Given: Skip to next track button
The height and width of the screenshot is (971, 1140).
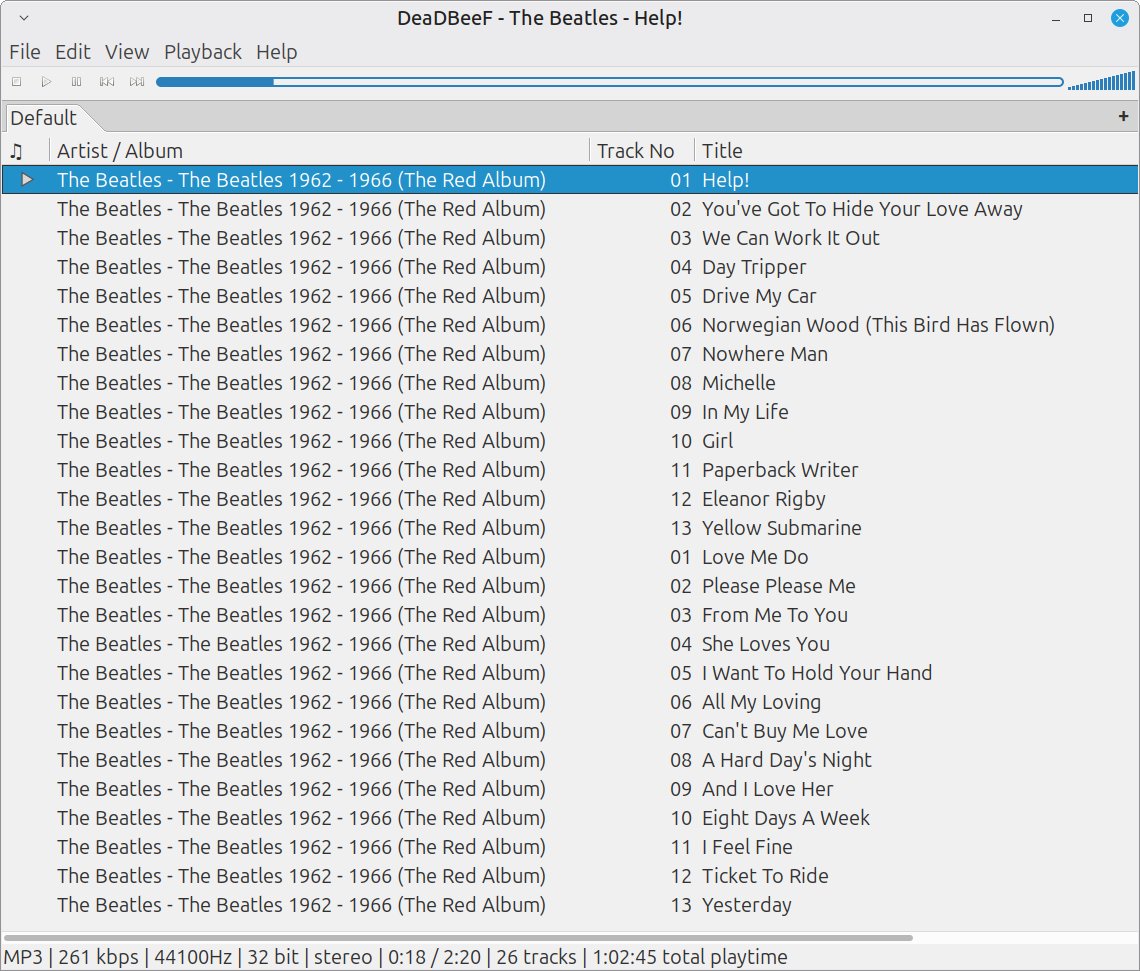Looking at the screenshot, I should point(137,81).
